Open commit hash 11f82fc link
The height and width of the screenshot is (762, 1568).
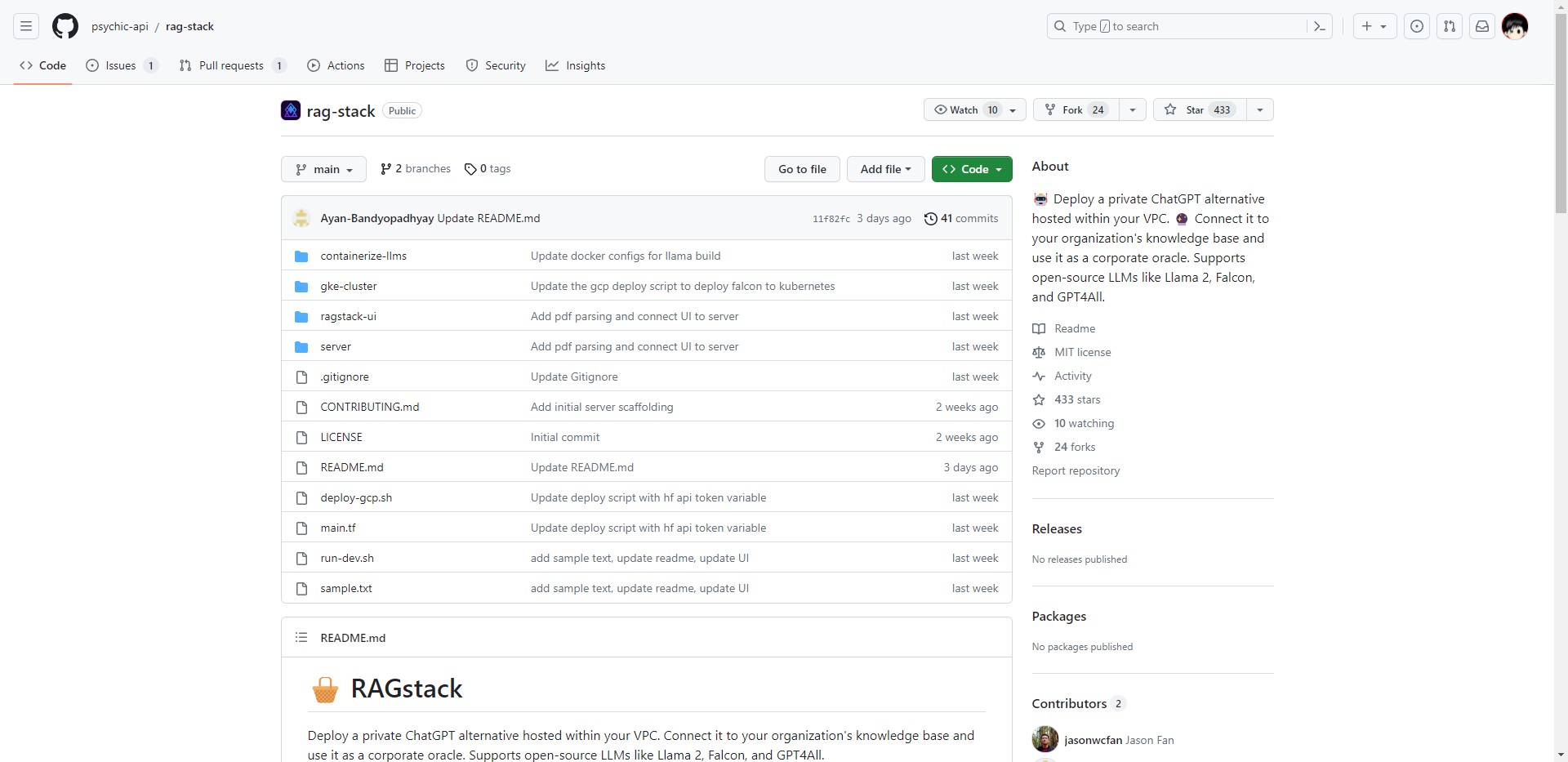pyautogui.click(x=831, y=219)
